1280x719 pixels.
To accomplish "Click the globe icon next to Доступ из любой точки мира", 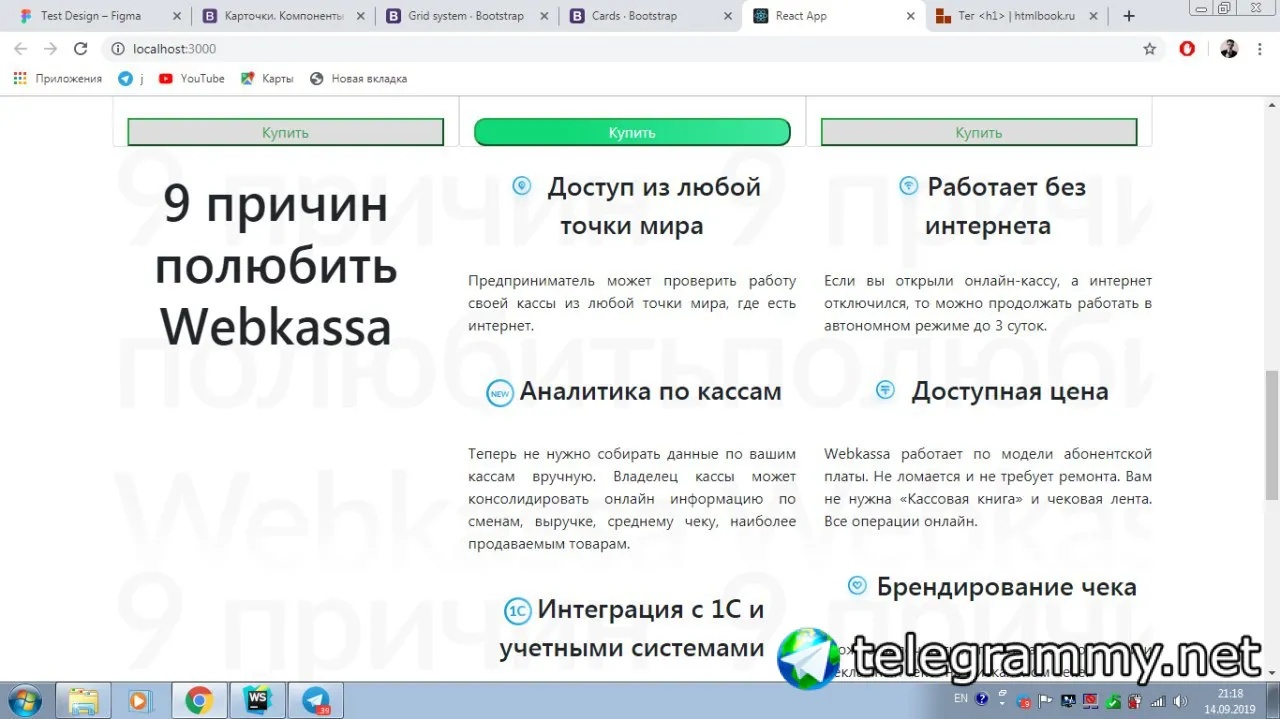I will pos(521,186).
